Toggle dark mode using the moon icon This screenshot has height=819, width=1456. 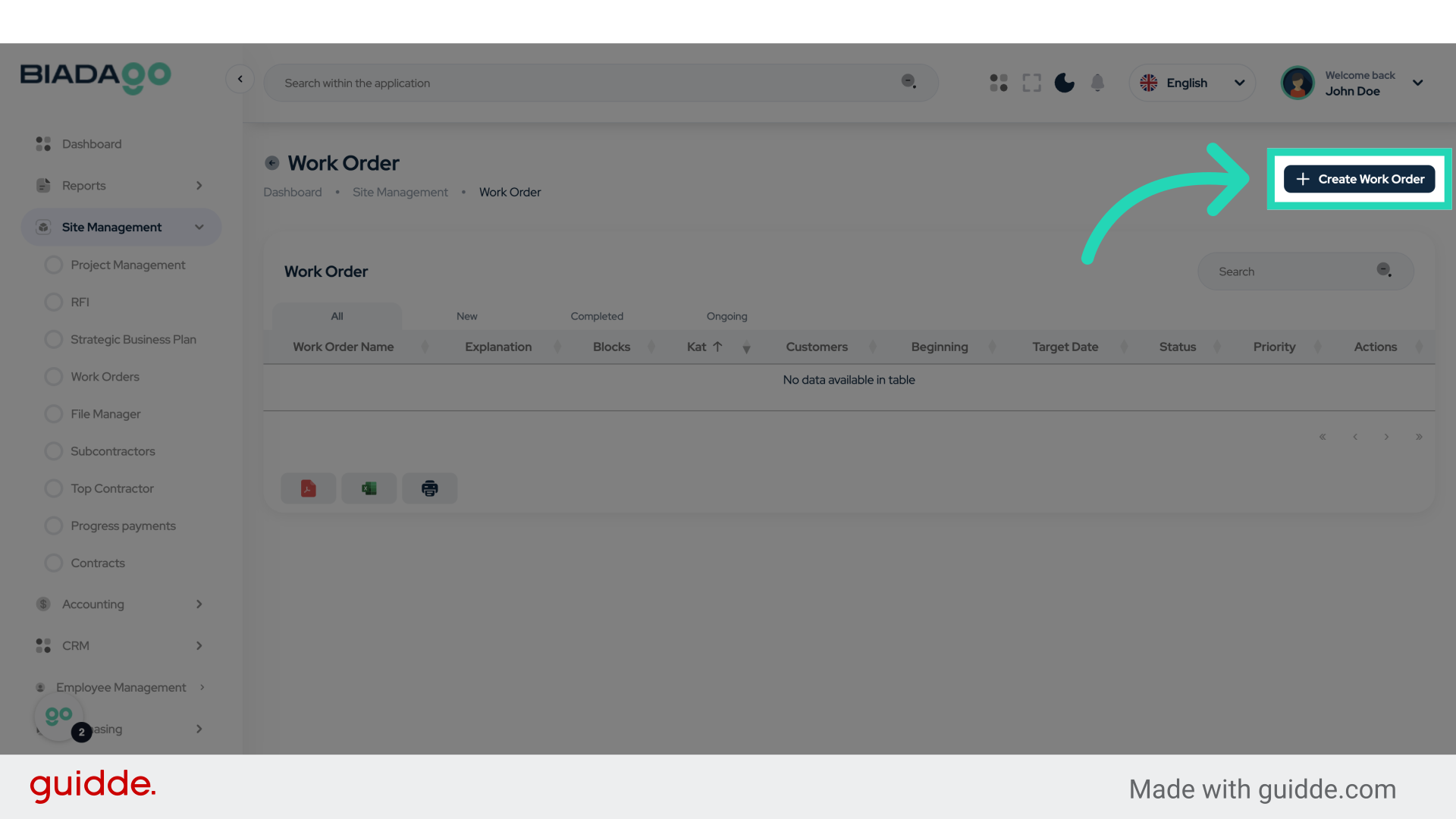(x=1064, y=83)
